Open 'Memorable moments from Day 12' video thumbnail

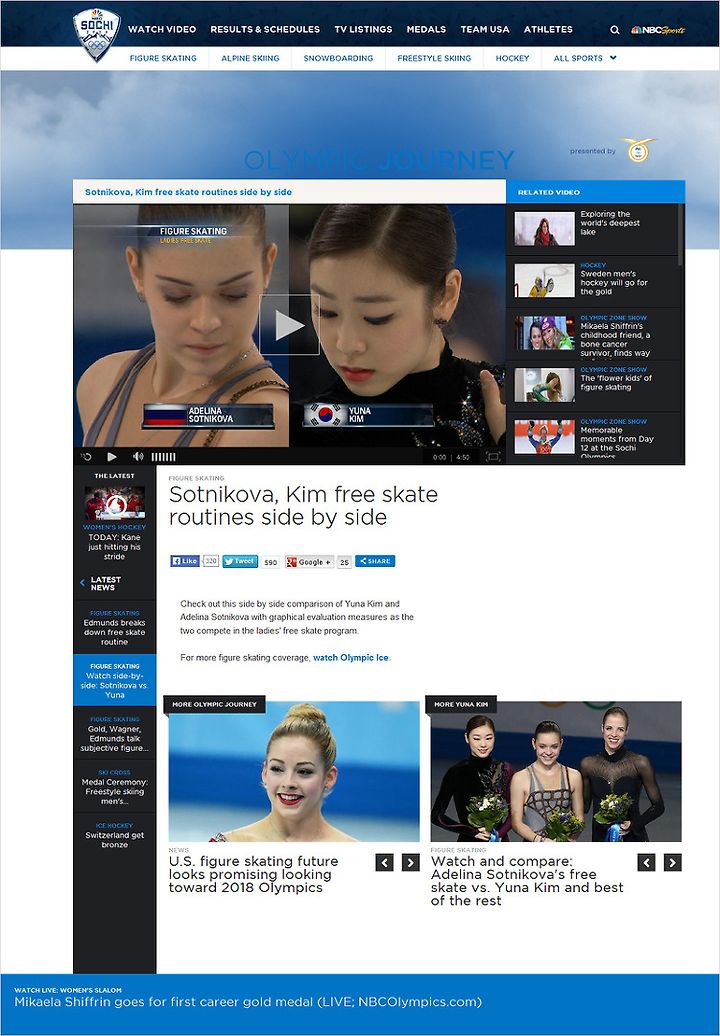pyautogui.click(x=544, y=436)
